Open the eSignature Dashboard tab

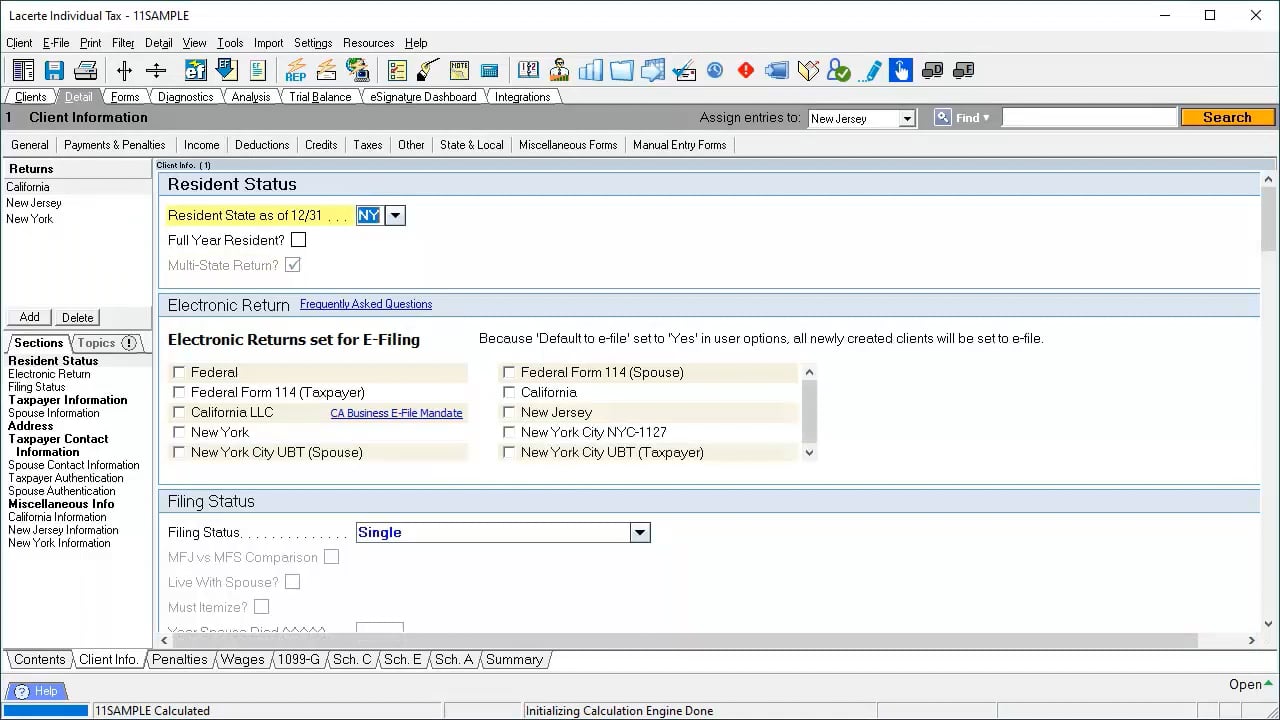pos(423,97)
